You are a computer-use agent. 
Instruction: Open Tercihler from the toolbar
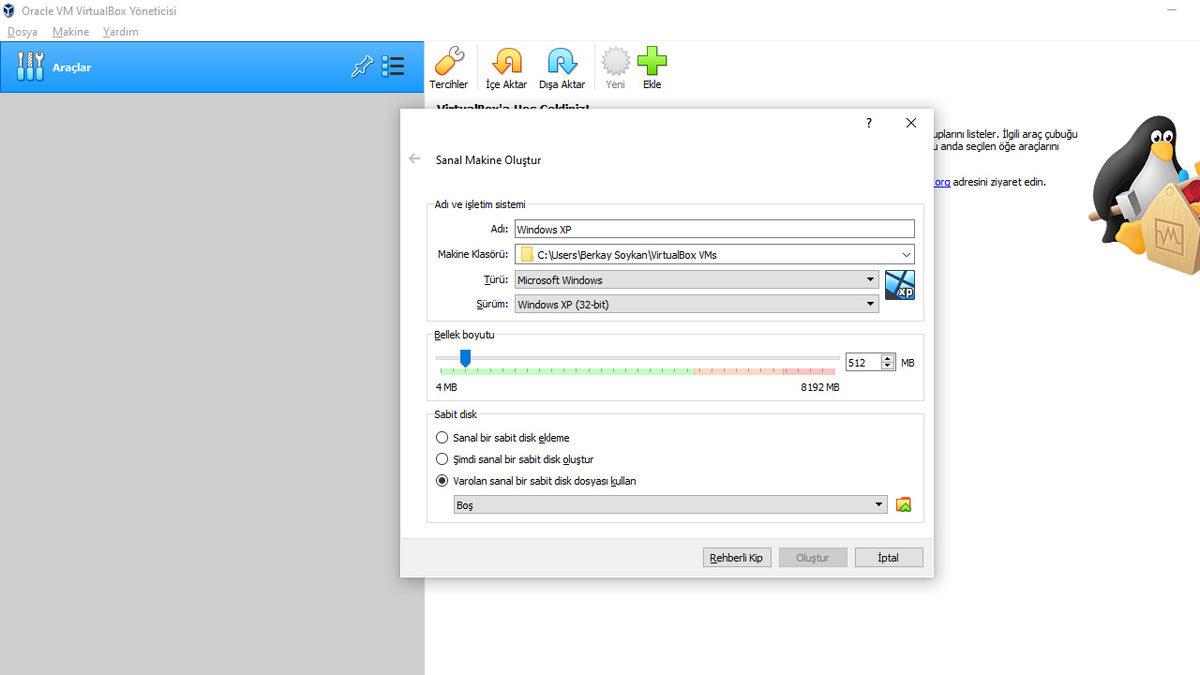(x=449, y=65)
